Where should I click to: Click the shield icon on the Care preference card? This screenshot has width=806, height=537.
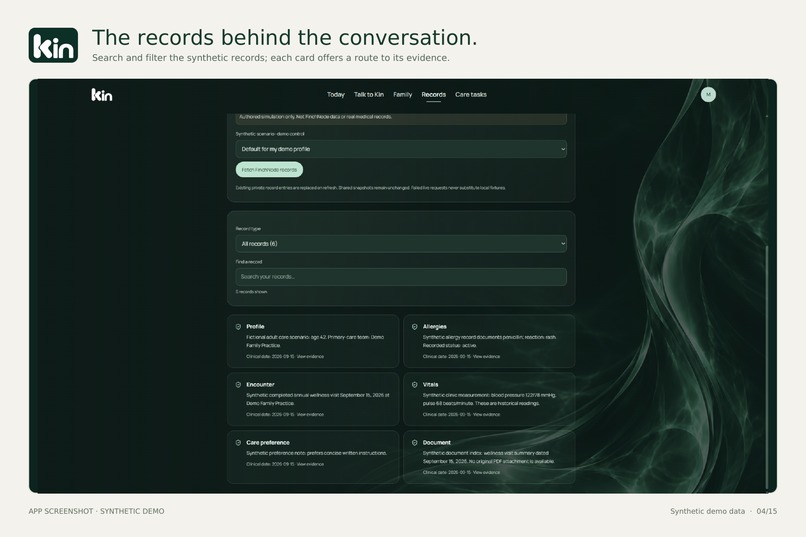coord(238,443)
